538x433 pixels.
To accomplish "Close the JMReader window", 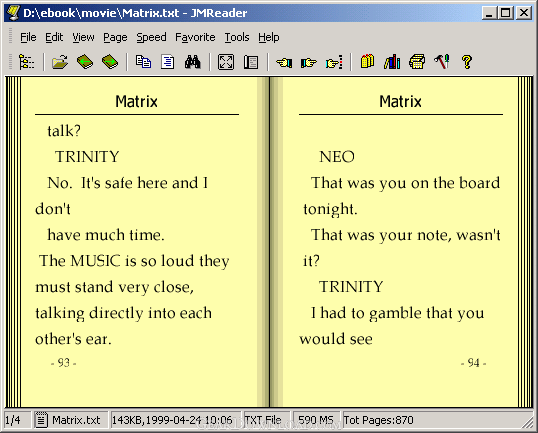I will point(524,13).
